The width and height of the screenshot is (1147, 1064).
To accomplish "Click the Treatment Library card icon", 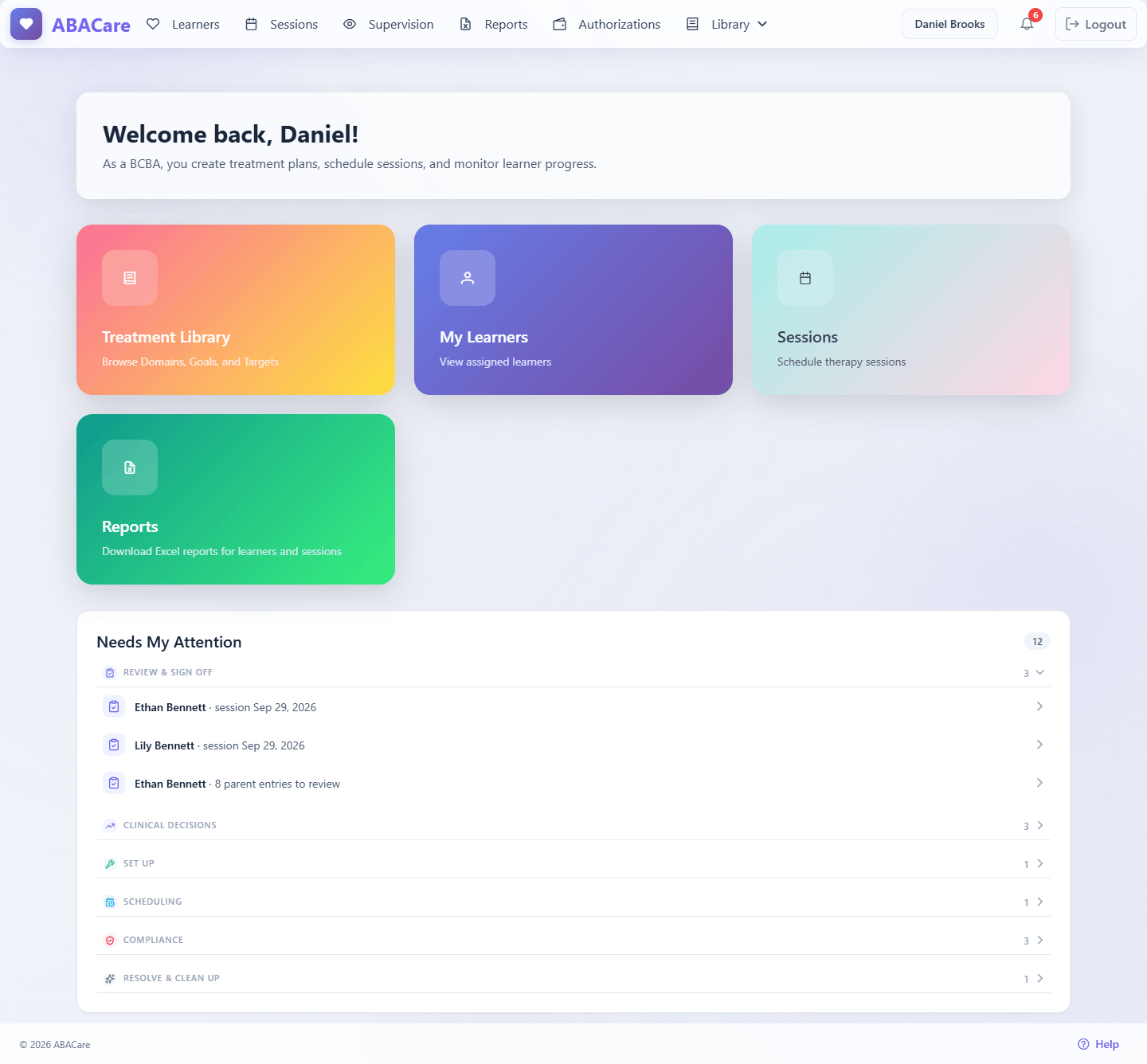I will tap(130, 278).
